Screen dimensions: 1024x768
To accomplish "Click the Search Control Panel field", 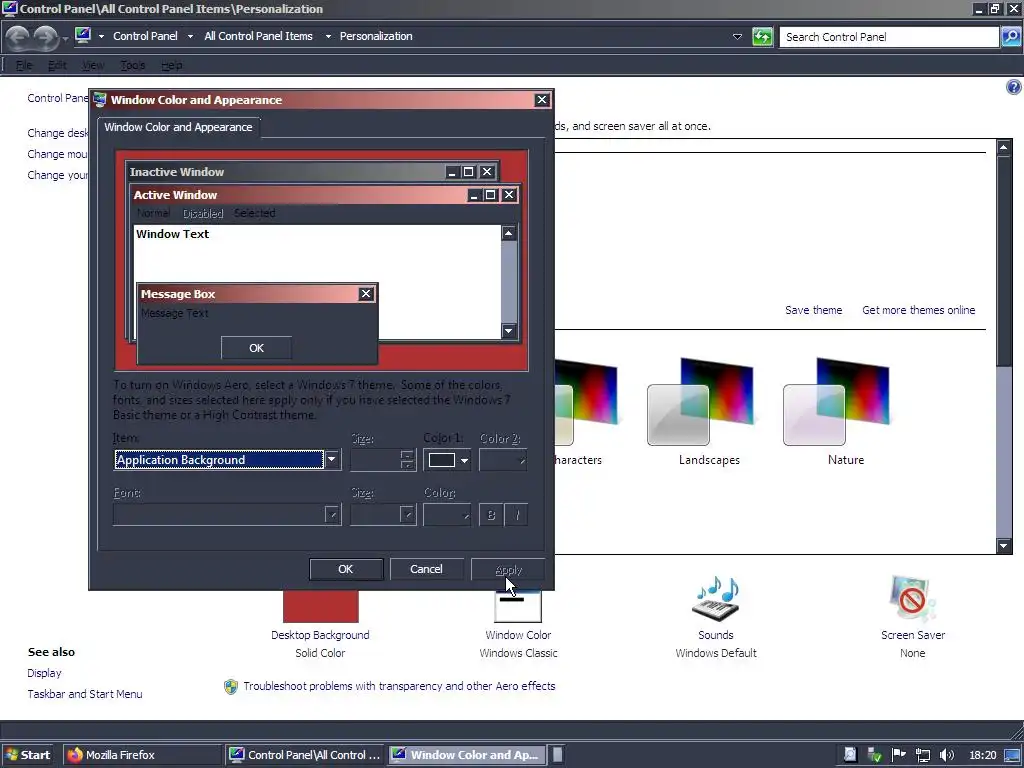I will (x=889, y=37).
